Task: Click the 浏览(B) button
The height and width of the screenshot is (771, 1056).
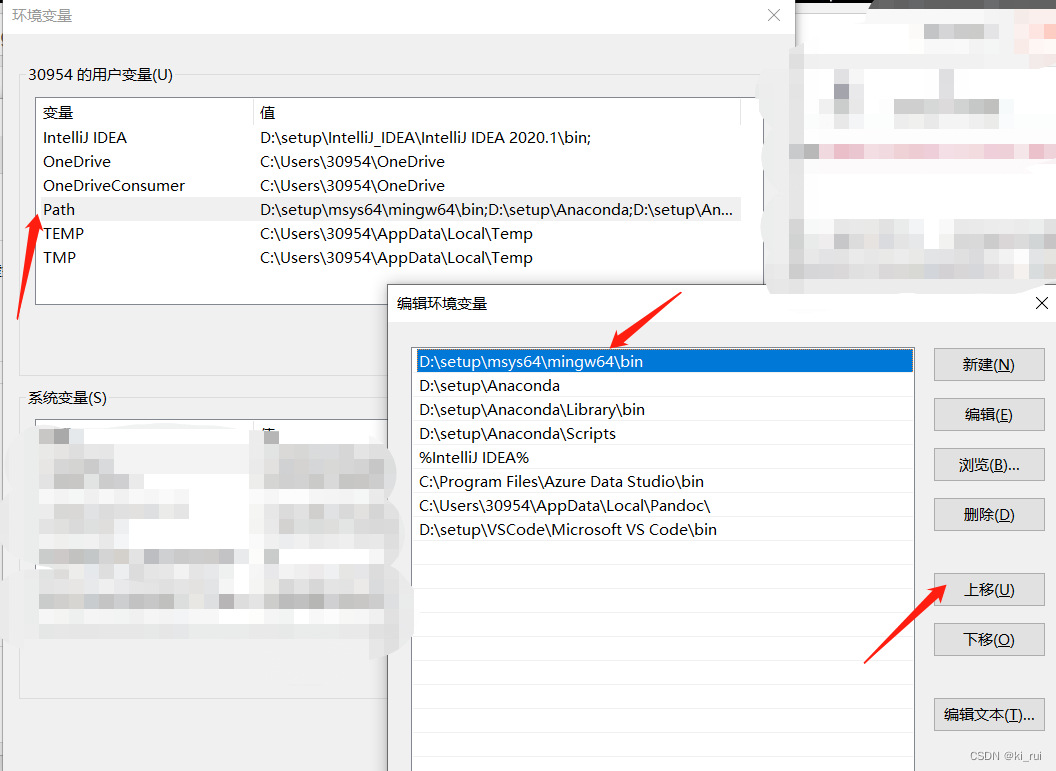Action: (x=988, y=464)
